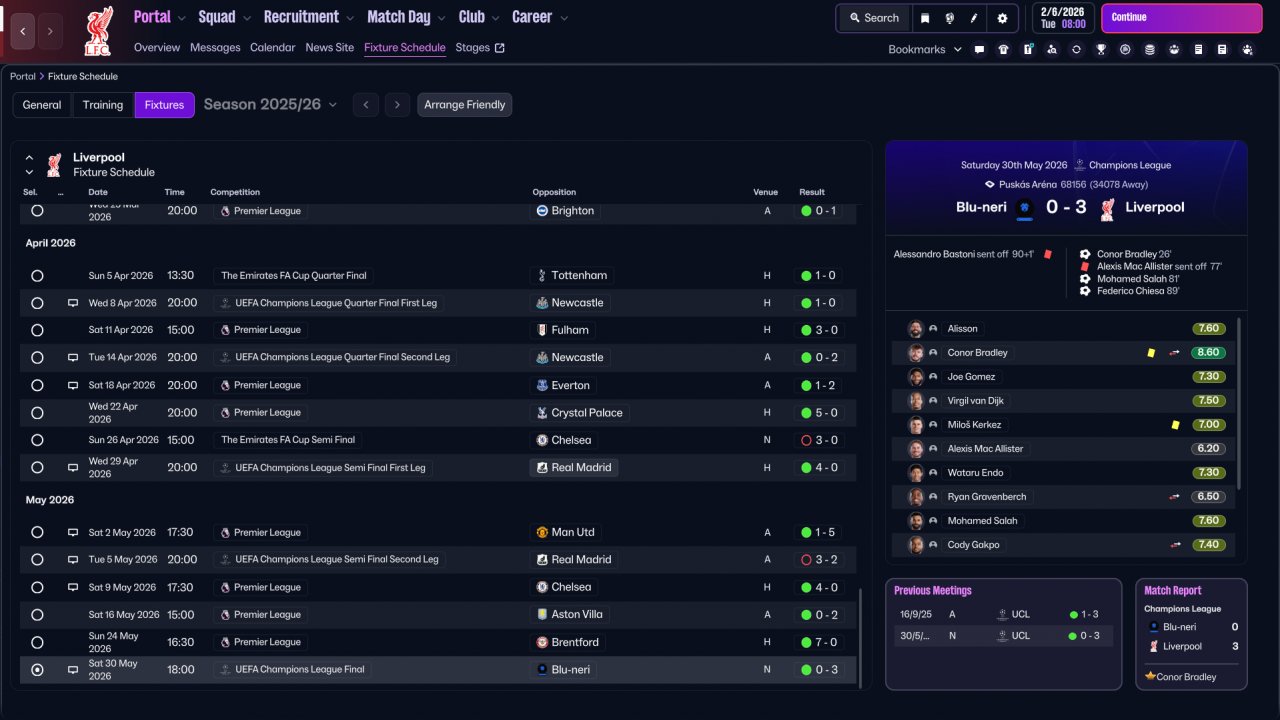Click the globe icon in top toolbar
This screenshot has height=720, width=1280.
click(950, 18)
